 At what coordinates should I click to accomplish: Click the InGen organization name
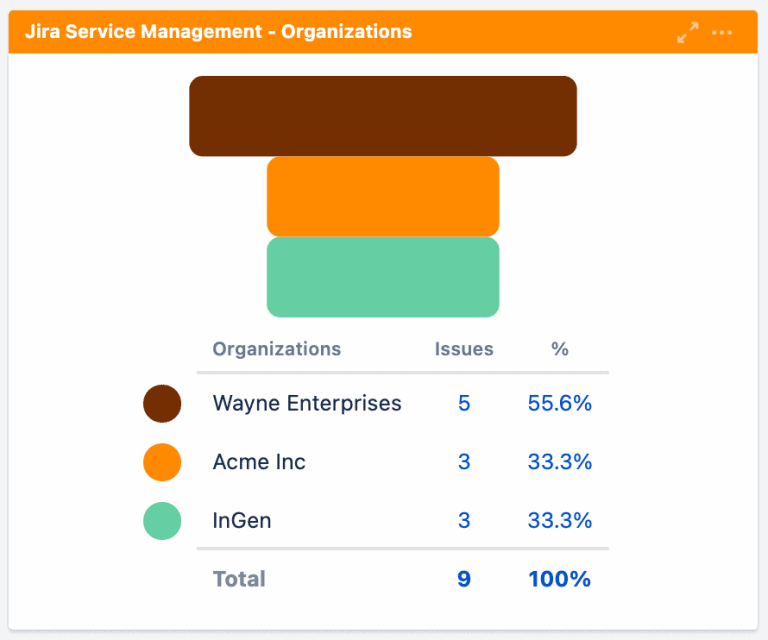pyautogui.click(x=242, y=520)
